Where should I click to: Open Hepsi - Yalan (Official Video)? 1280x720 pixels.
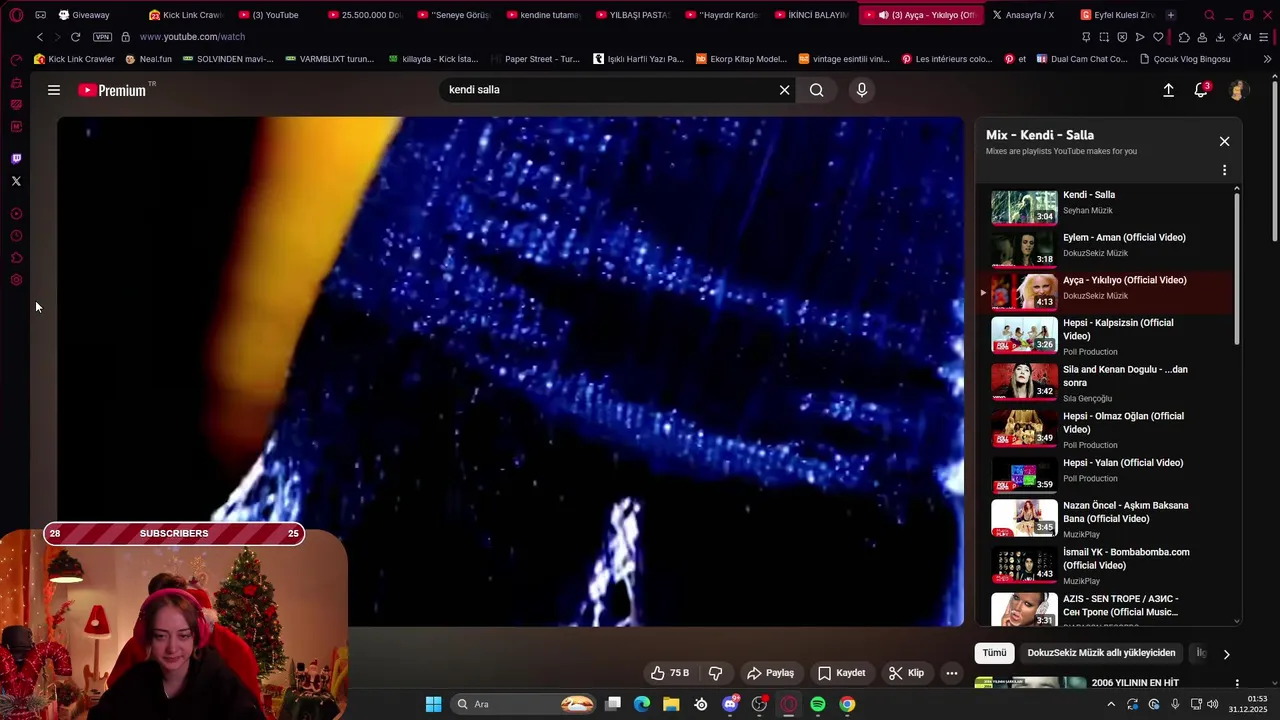coord(1105,474)
